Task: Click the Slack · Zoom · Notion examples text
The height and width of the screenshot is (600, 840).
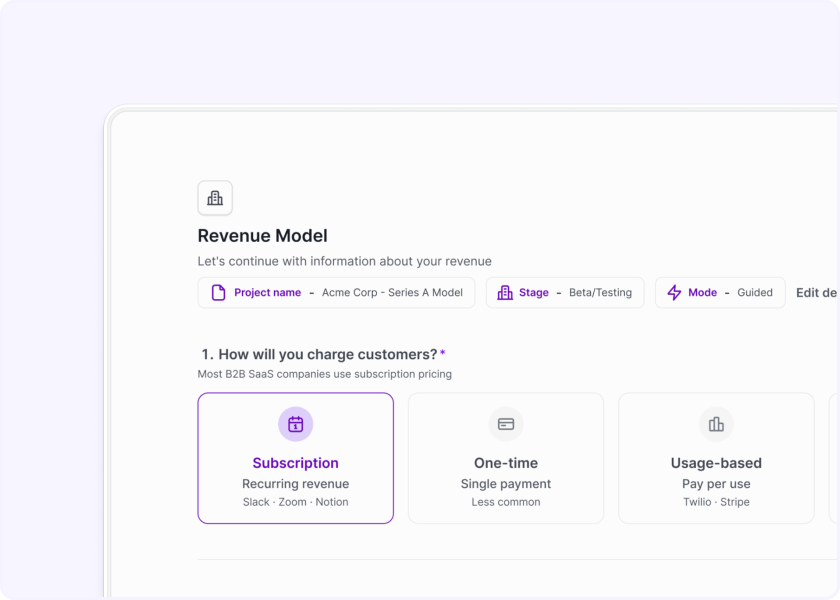Action: pos(296,502)
